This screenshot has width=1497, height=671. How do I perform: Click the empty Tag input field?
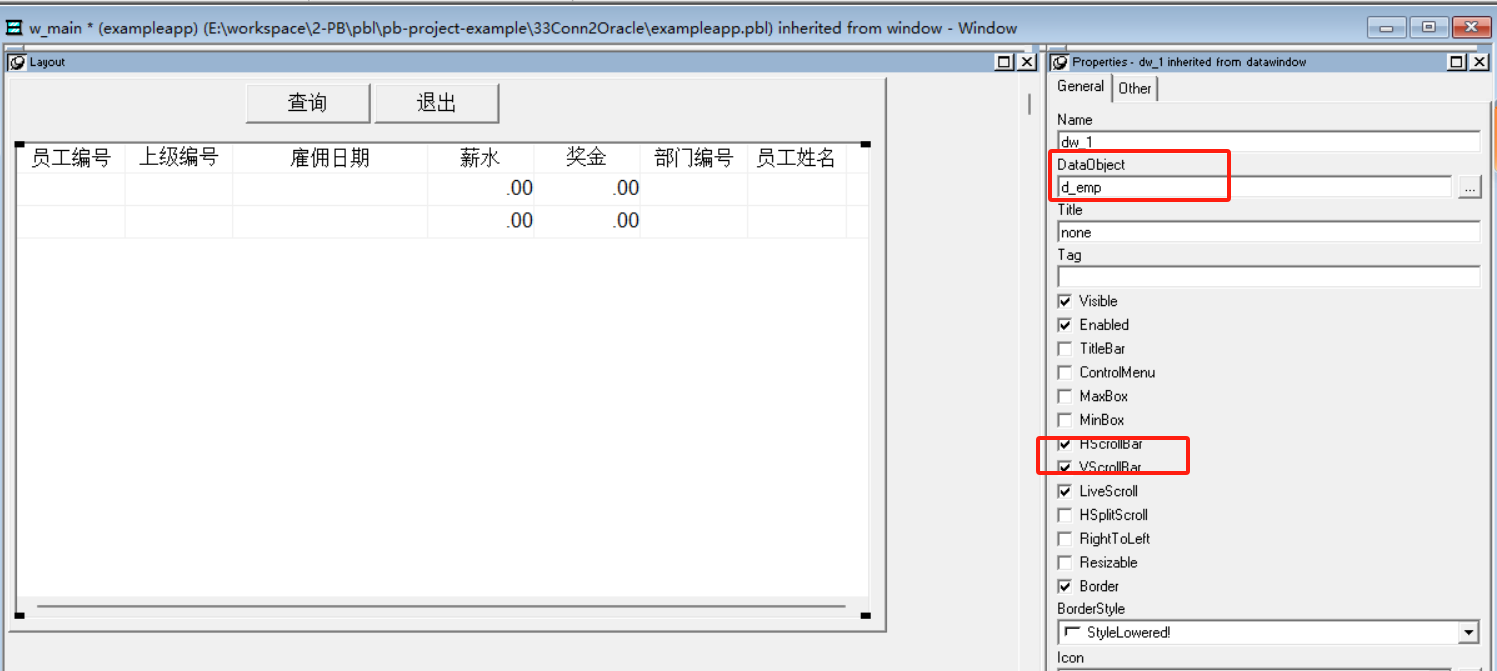pyautogui.click(x=1268, y=277)
